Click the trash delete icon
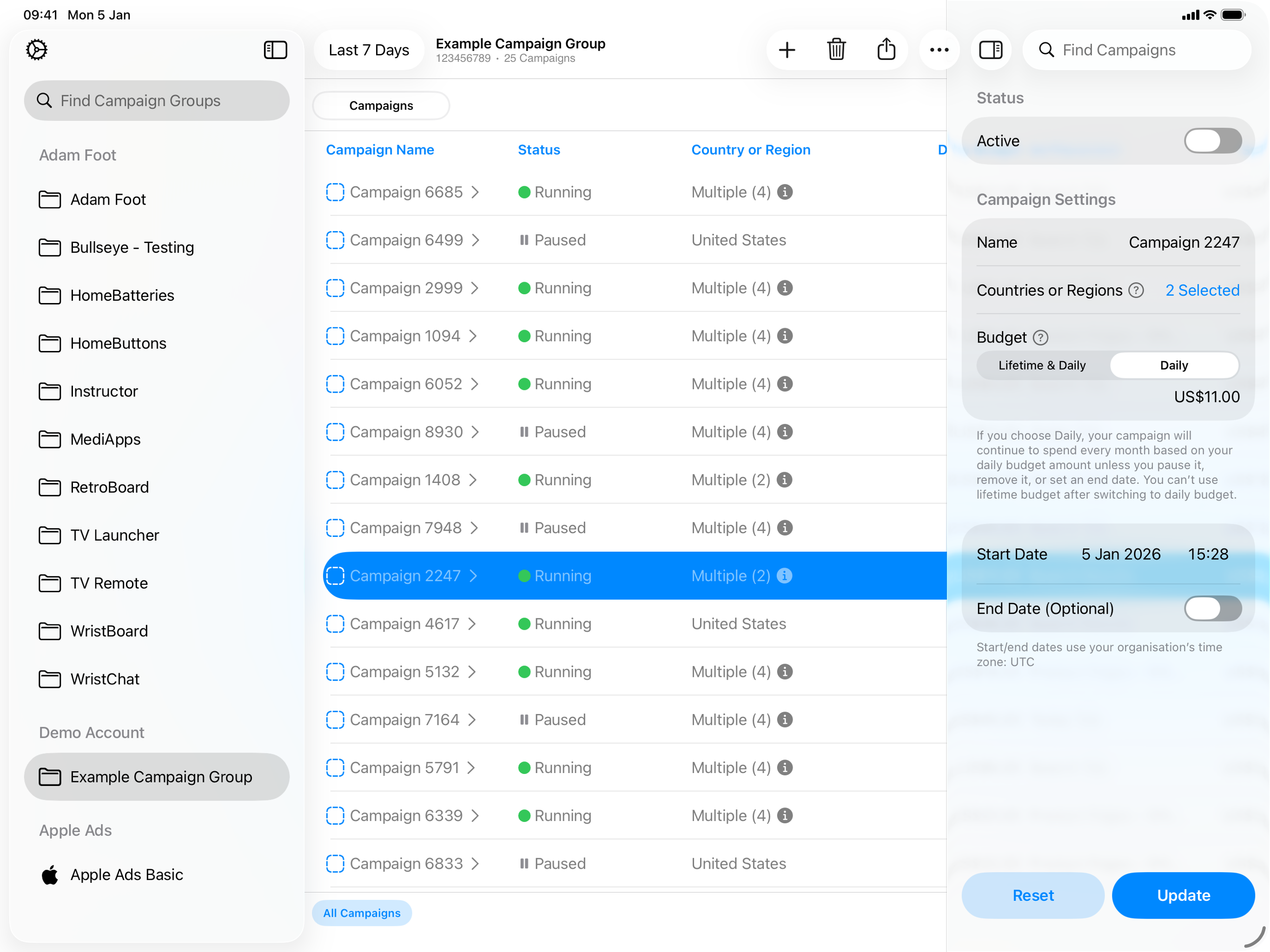Image resolution: width=1270 pixels, height=952 pixels. (836, 50)
